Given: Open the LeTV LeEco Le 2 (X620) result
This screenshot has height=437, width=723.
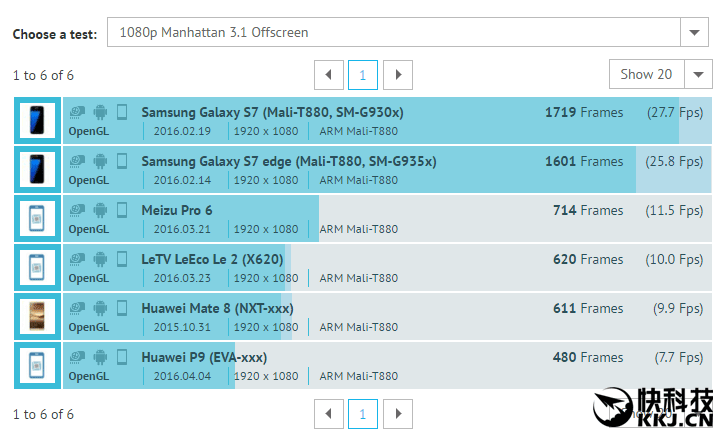Looking at the screenshot, I should pyautogui.click(x=214, y=259).
